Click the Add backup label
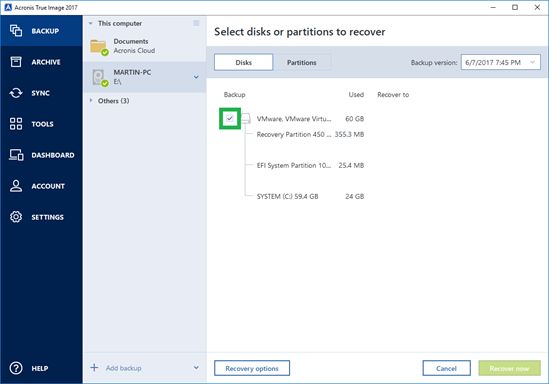The image size is (549, 384). click(x=124, y=368)
